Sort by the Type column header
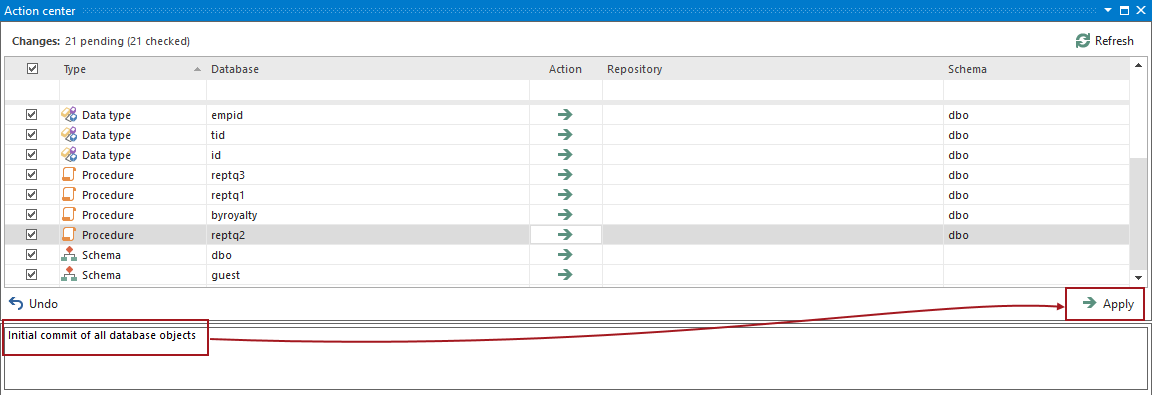This screenshot has height=395, width=1152. [132, 69]
